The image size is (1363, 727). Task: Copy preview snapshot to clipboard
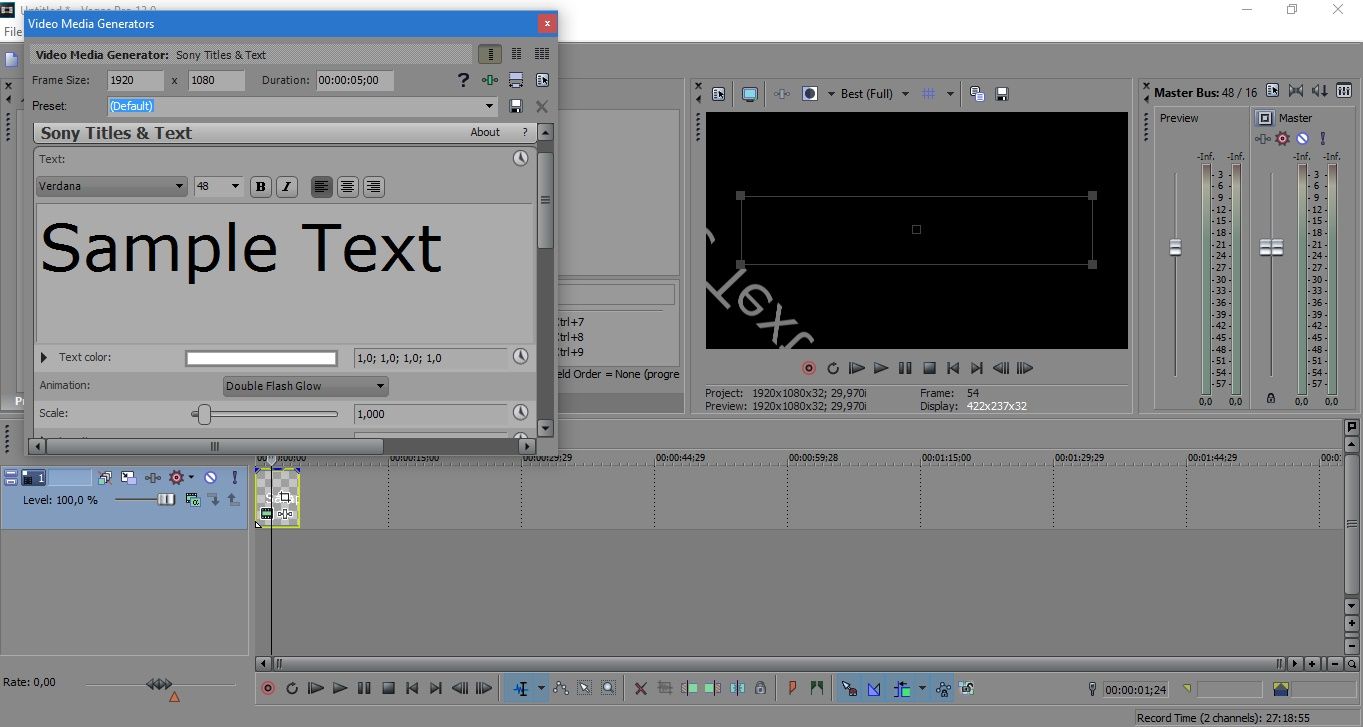coord(977,94)
